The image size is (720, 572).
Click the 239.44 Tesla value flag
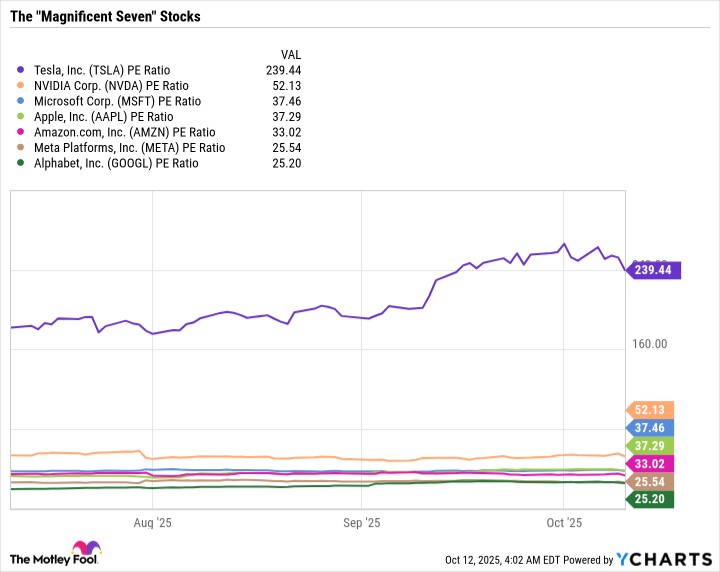tap(654, 270)
